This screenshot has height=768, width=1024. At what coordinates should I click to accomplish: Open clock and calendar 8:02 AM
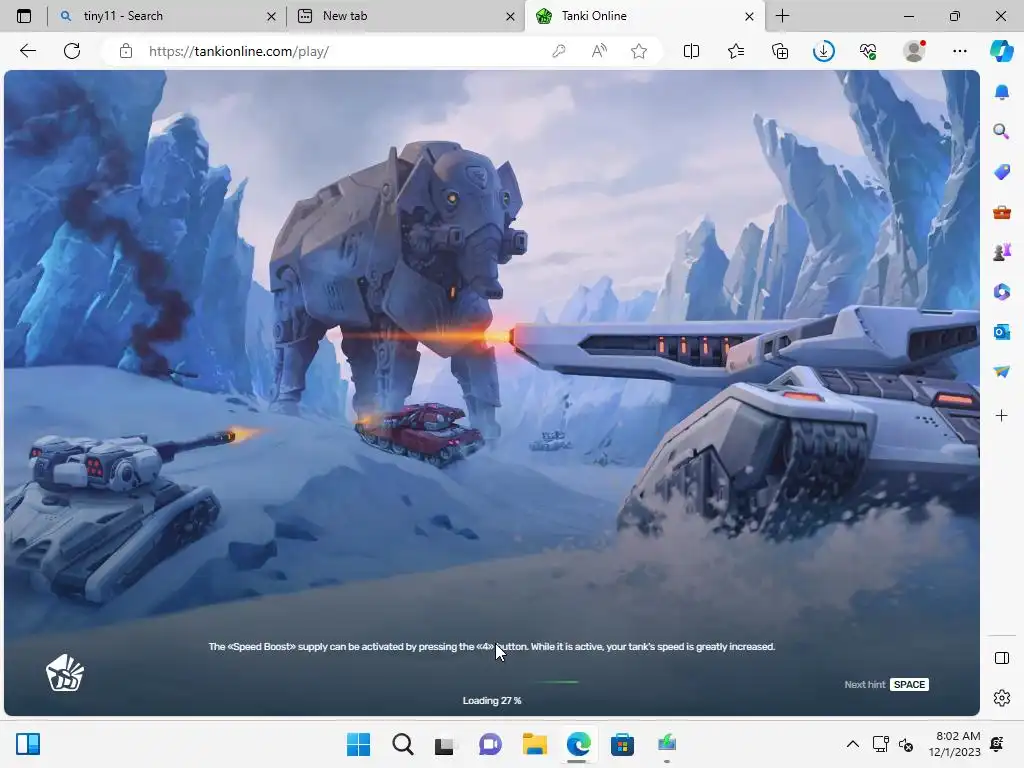tap(954, 744)
